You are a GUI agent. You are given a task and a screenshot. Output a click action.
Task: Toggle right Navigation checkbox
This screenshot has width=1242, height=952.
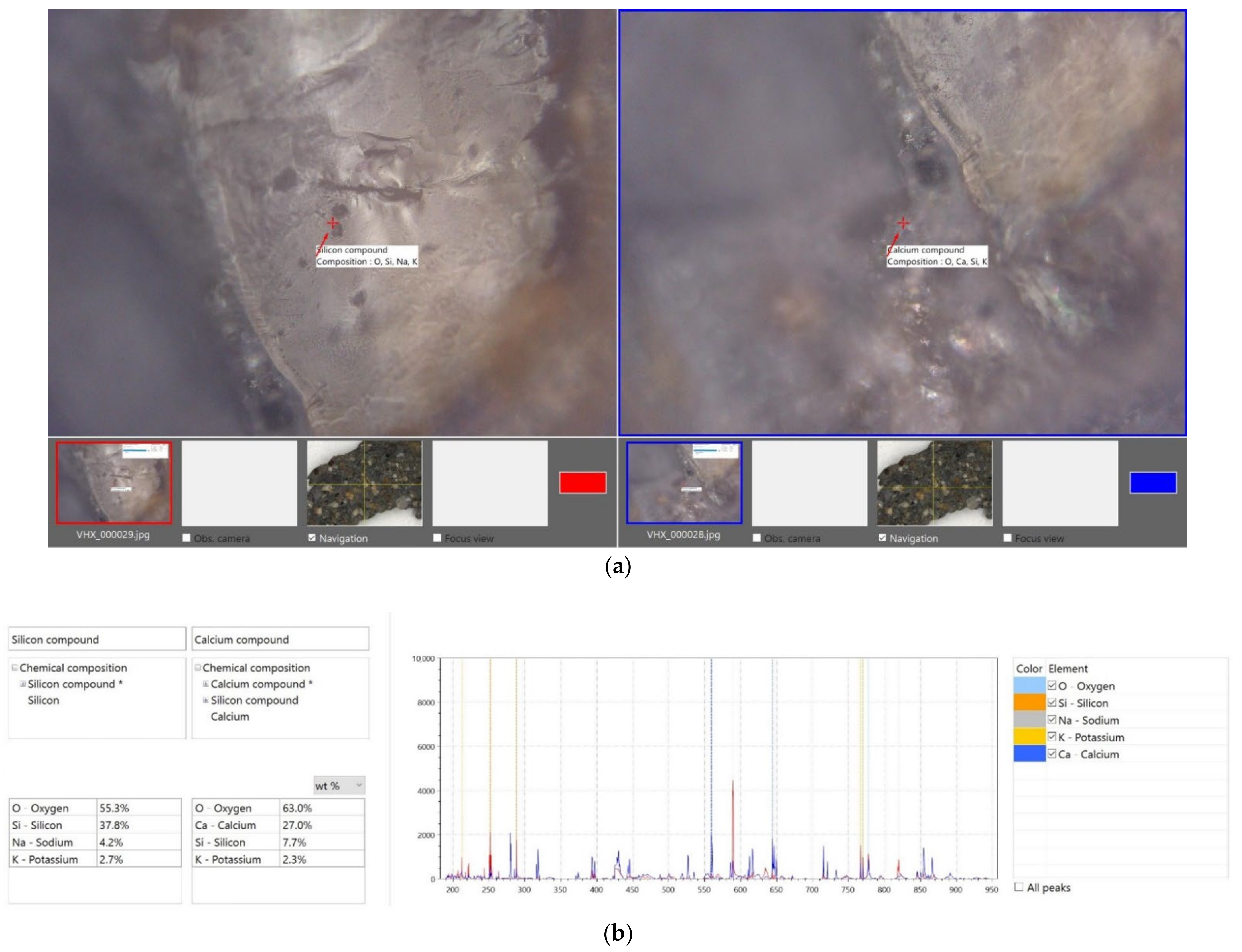pyautogui.click(x=882, y=538)
